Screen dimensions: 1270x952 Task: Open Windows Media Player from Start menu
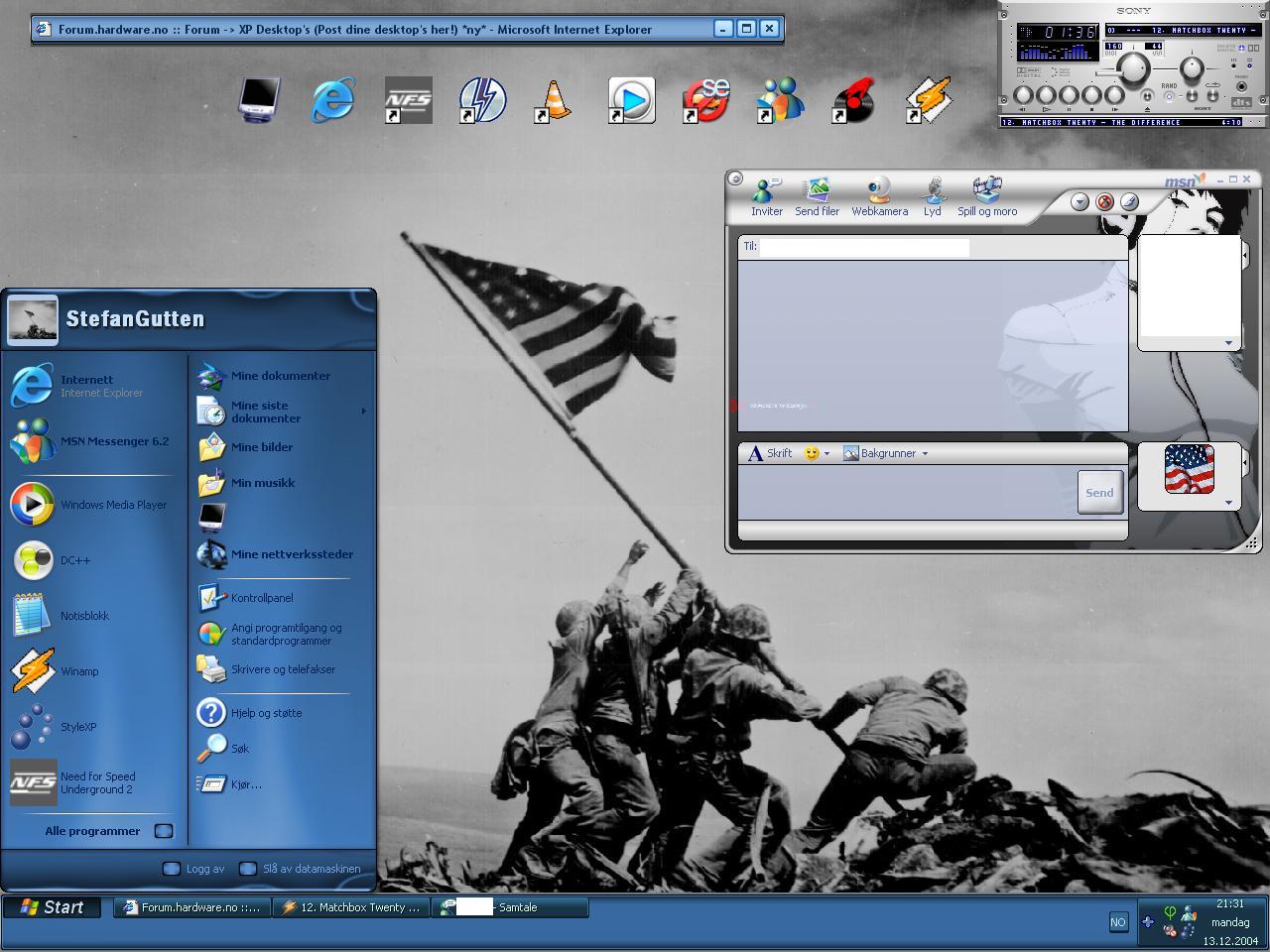91,505
